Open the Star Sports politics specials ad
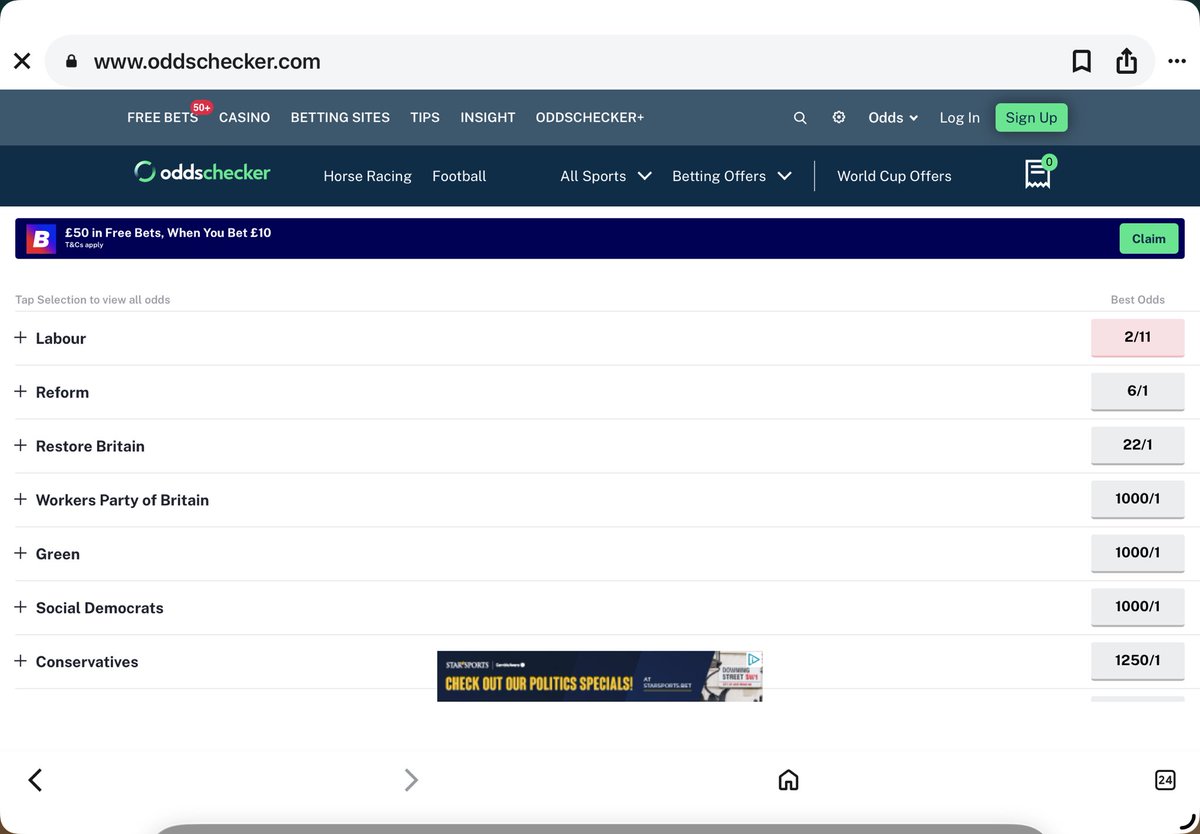The height and width of the screenshot is (834, 1200). click(x=600, y=676)
